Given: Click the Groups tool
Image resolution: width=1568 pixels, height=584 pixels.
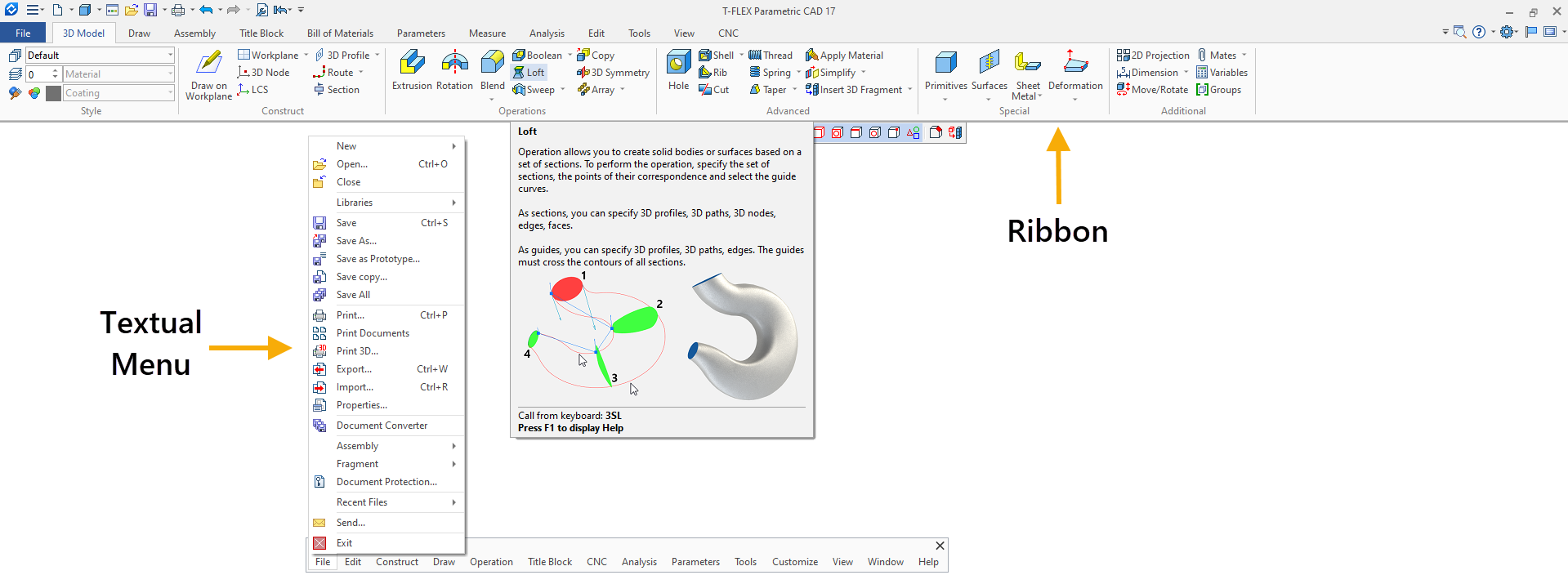Looking at the screenshot, I should click(x=1218, y=90).
